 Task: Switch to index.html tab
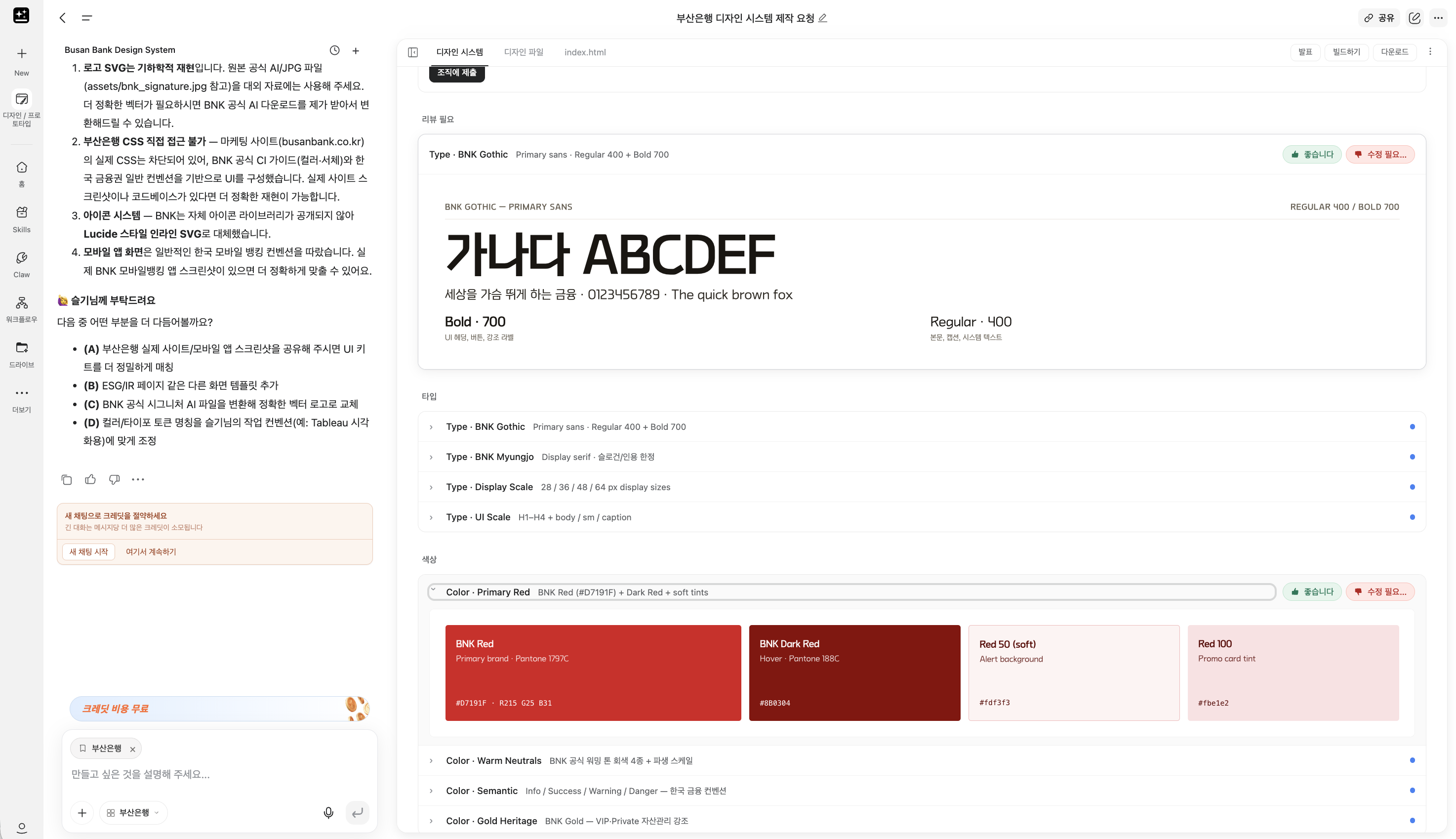coord(585,52)
